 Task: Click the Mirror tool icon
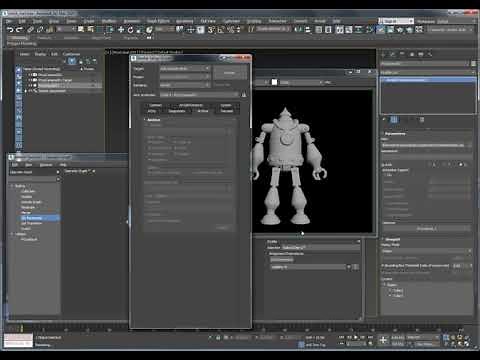pyautogui.click(x=298, y=30)
